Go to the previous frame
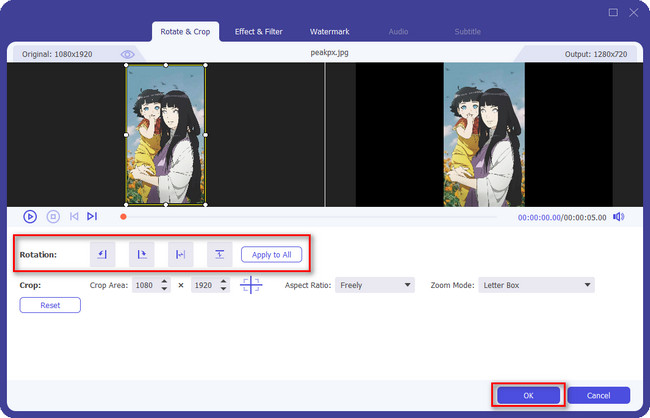 point(74,216)
